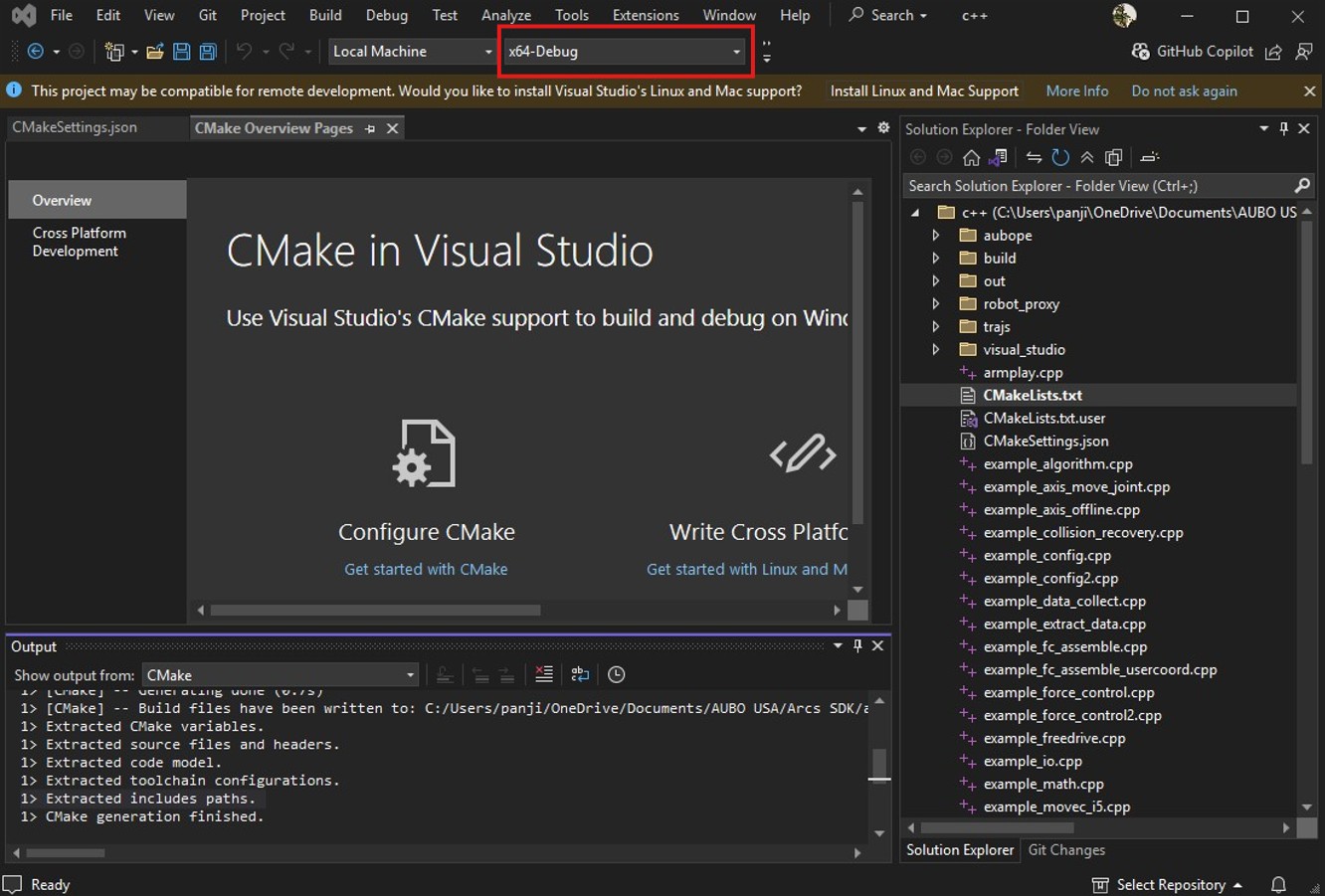Open the Search dropdown in title bar
The height and width of the screenshot is (896, 1325).
coord(887,15)
